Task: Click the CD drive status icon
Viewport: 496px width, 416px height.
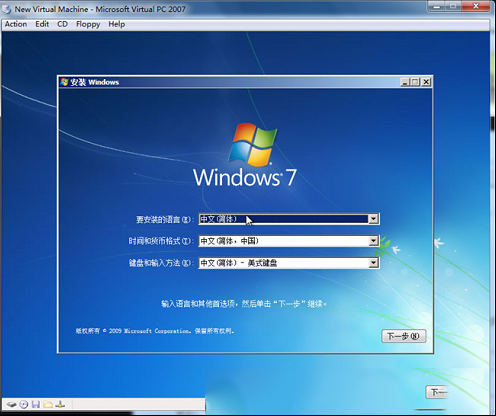Action: pos(24,405)
